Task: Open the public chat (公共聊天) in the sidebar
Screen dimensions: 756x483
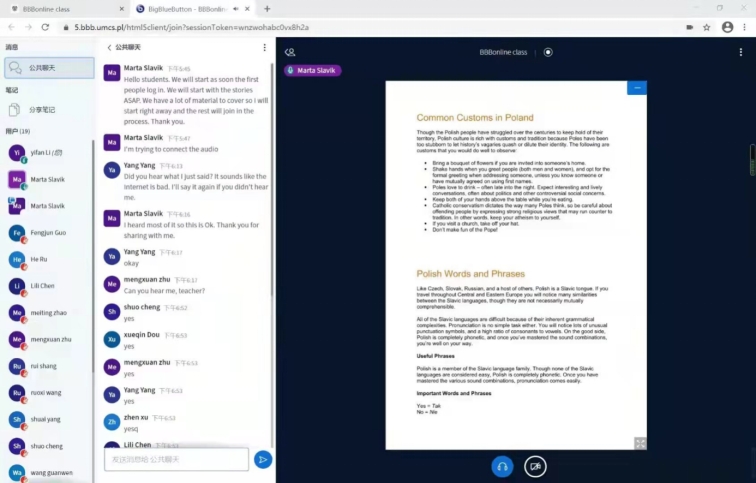Action: click(48, 68)
